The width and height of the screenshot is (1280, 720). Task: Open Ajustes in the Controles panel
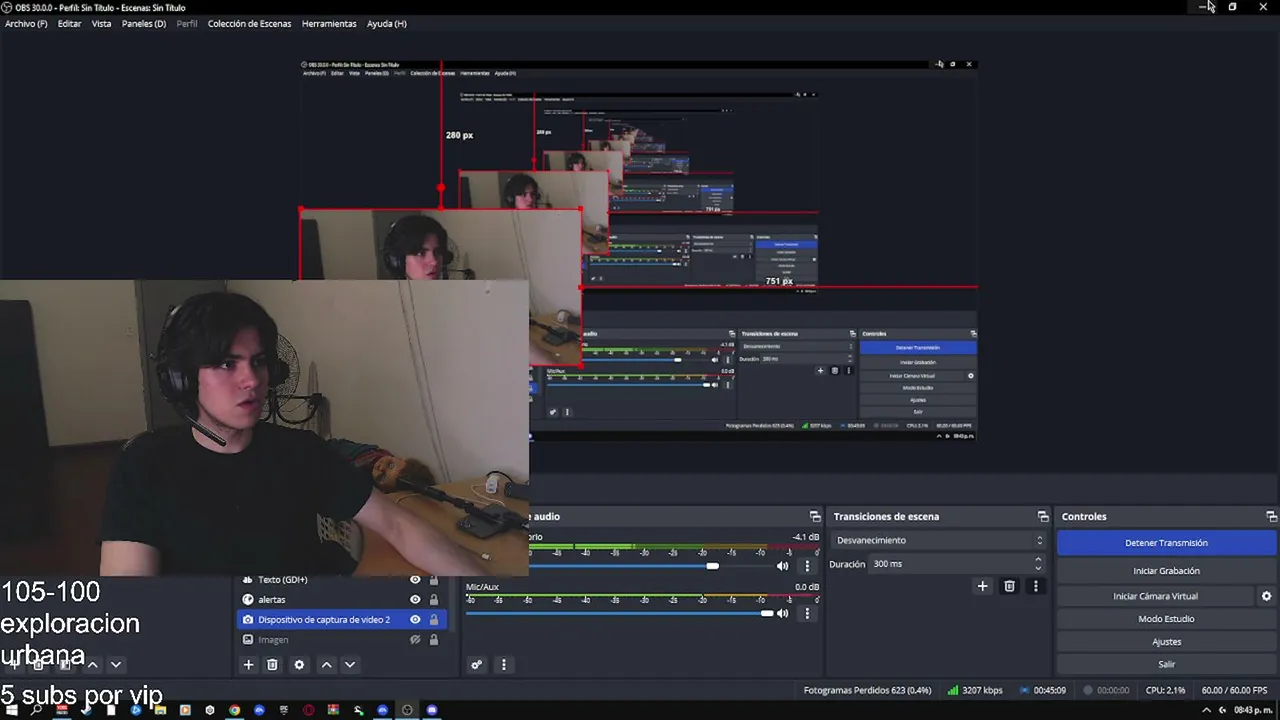pyautogui.click(x=1166, y=642)
